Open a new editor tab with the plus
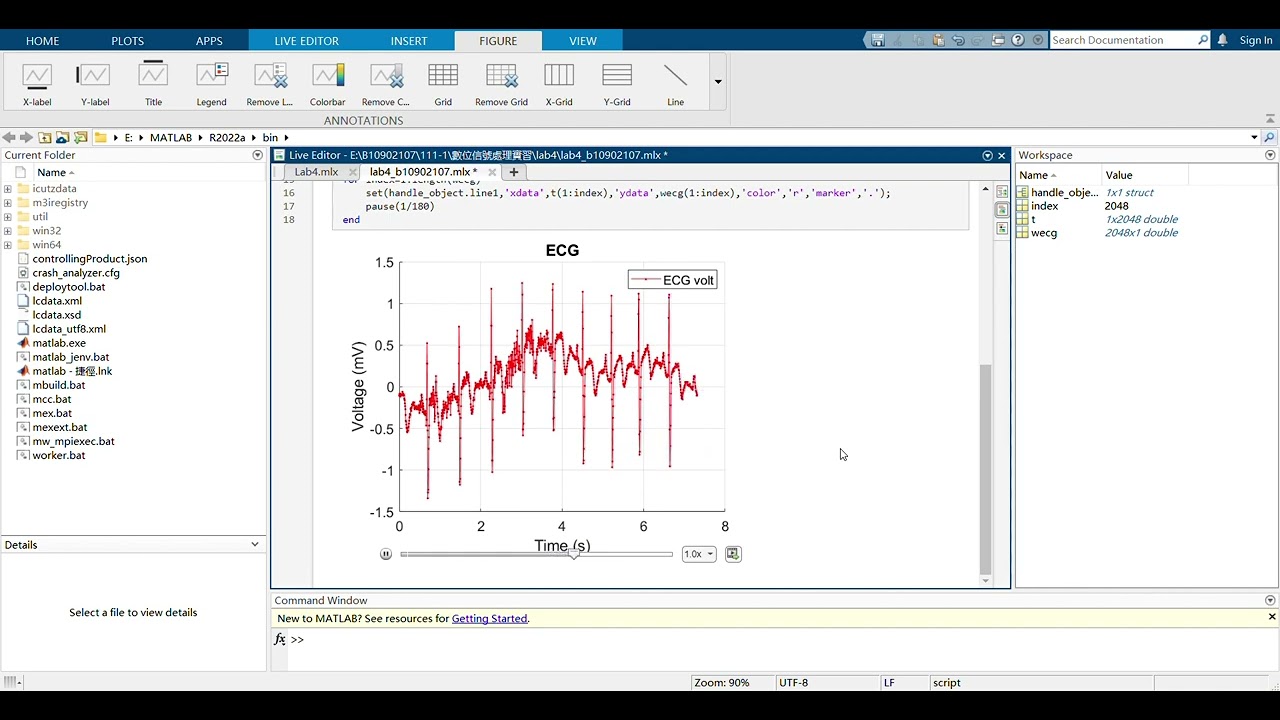The image size is (1280, 720). click(x=513, y=172)
